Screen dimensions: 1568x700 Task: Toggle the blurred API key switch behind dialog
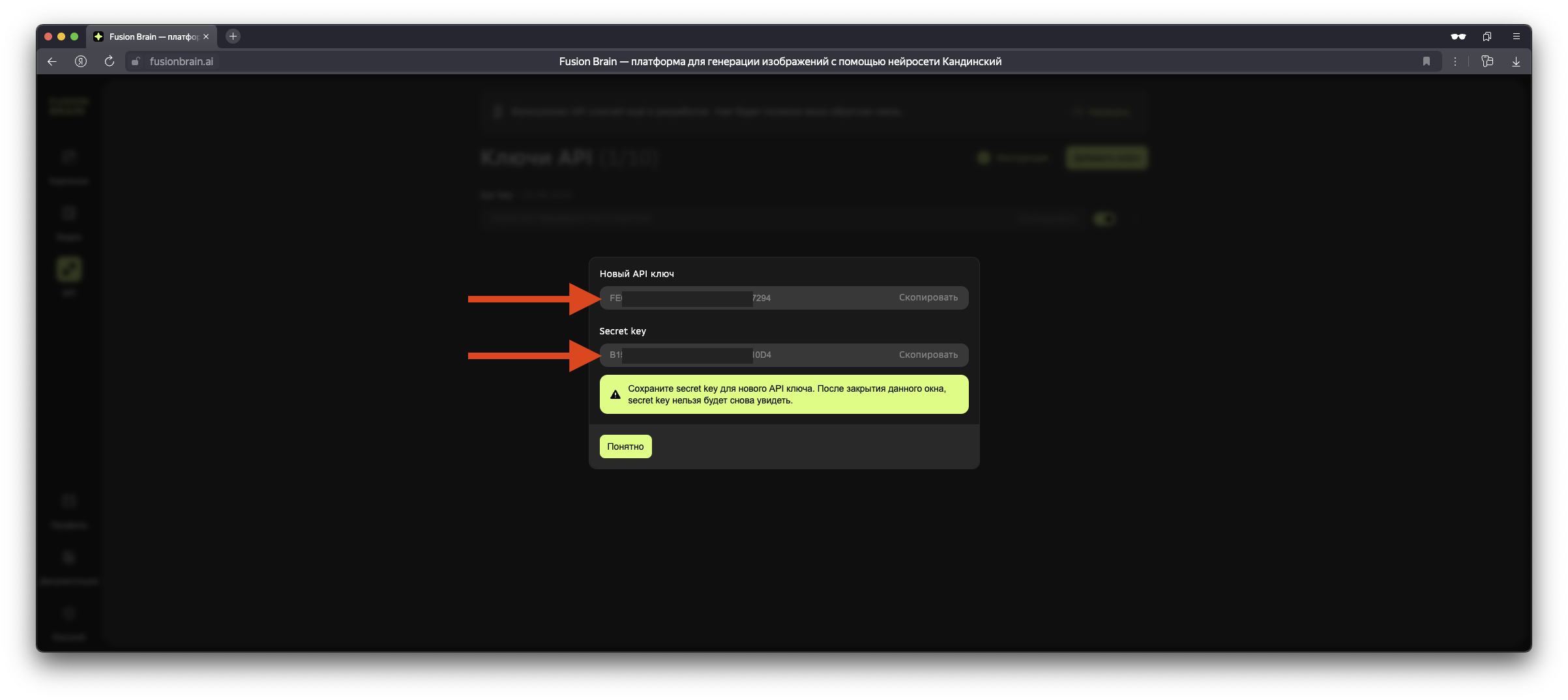coord(1104,219)
